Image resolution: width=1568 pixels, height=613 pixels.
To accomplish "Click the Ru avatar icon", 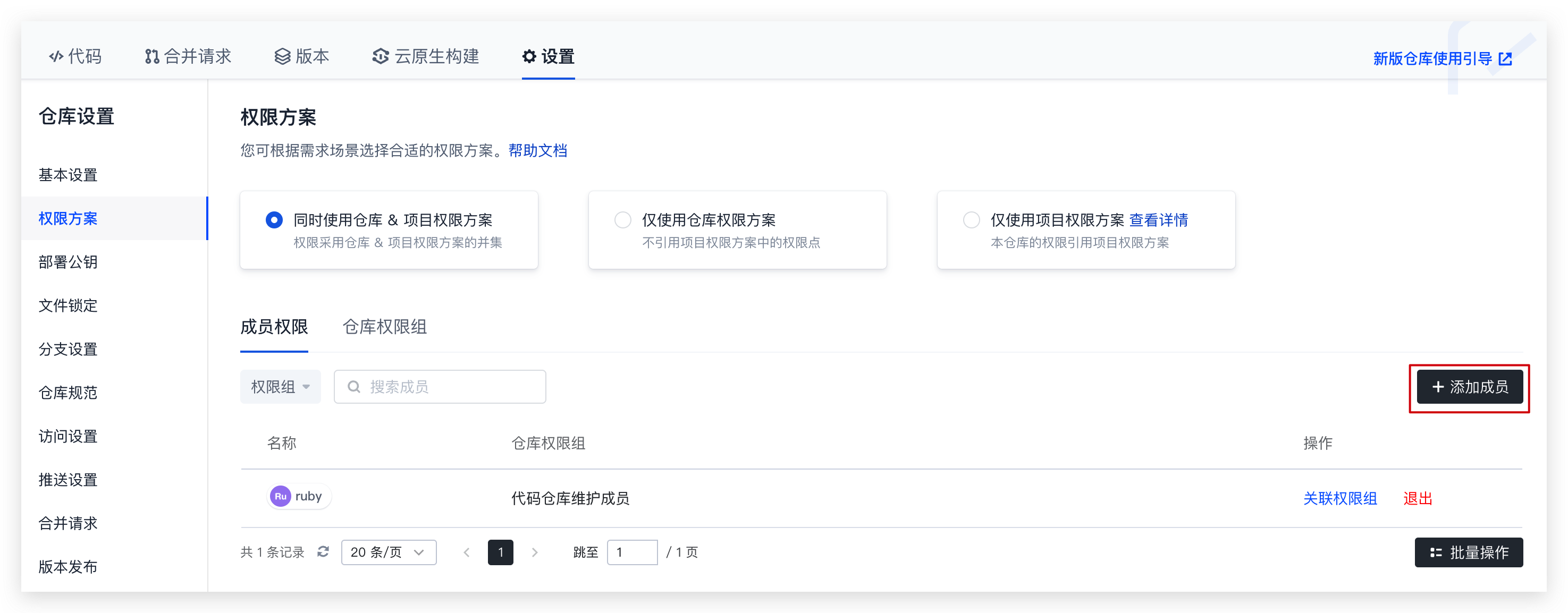I will click(280, 496).
